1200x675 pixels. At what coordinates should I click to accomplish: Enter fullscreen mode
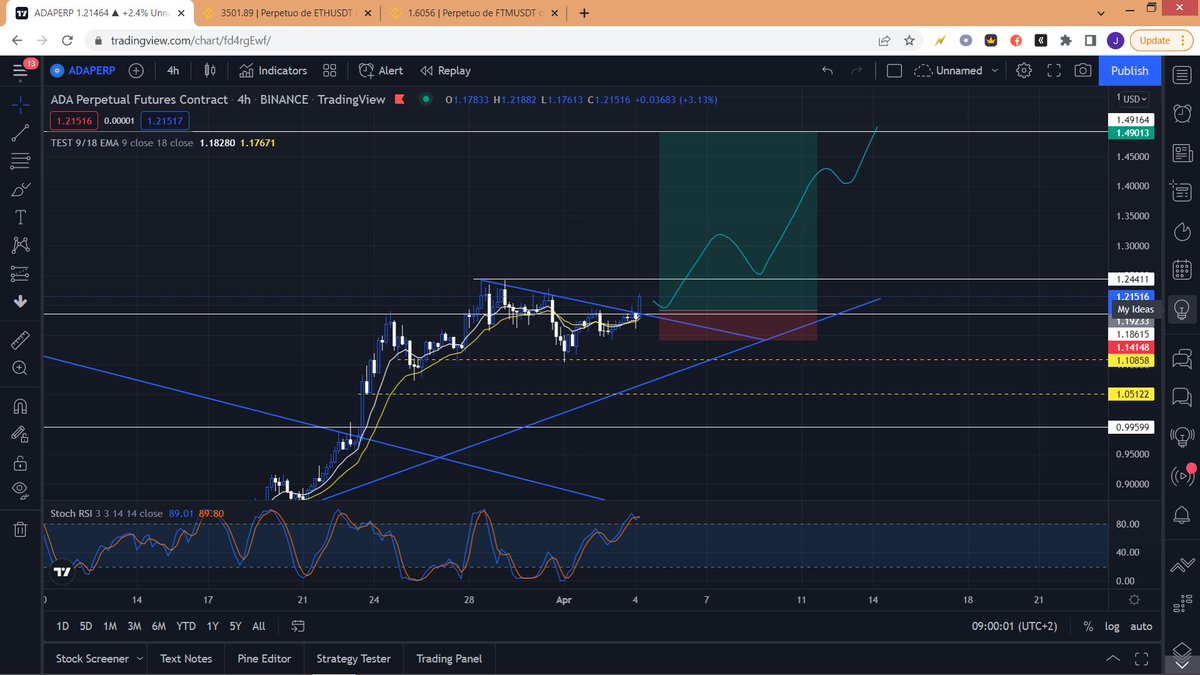click(1054, 71)
